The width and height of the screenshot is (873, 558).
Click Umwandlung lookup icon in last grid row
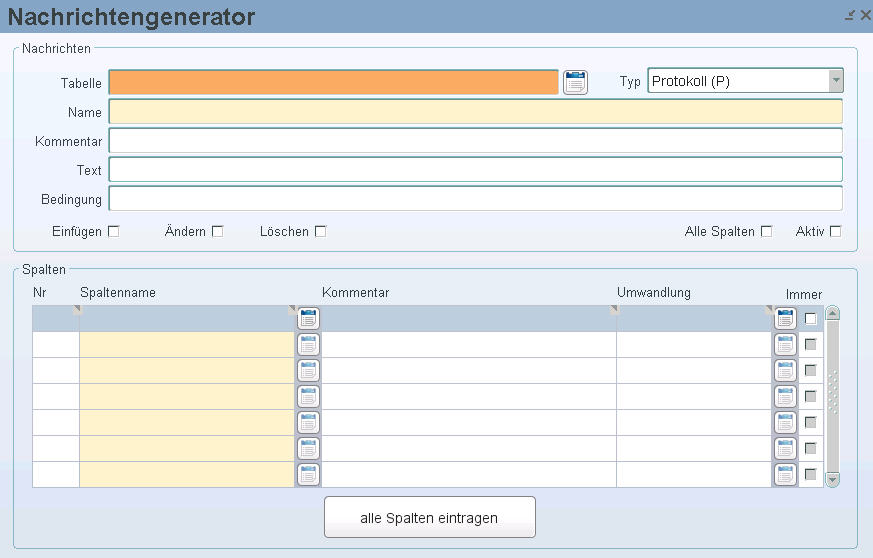click(785, 474)
